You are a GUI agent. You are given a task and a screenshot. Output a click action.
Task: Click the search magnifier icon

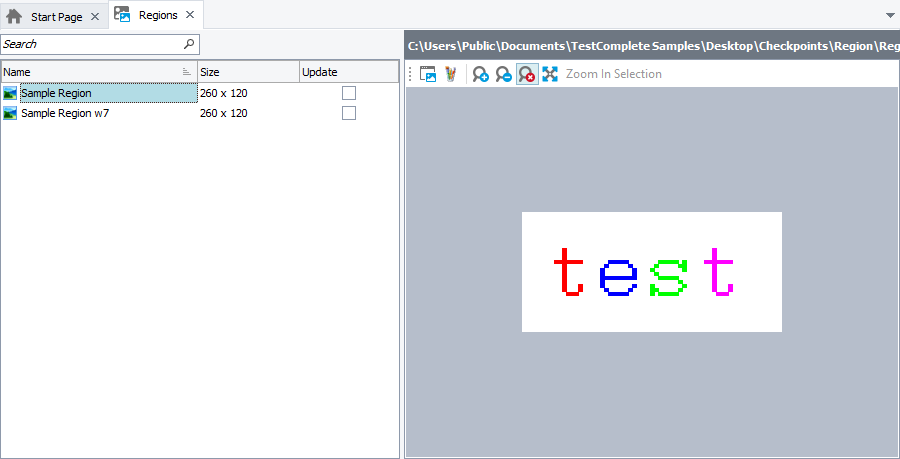tap(189, 45)
